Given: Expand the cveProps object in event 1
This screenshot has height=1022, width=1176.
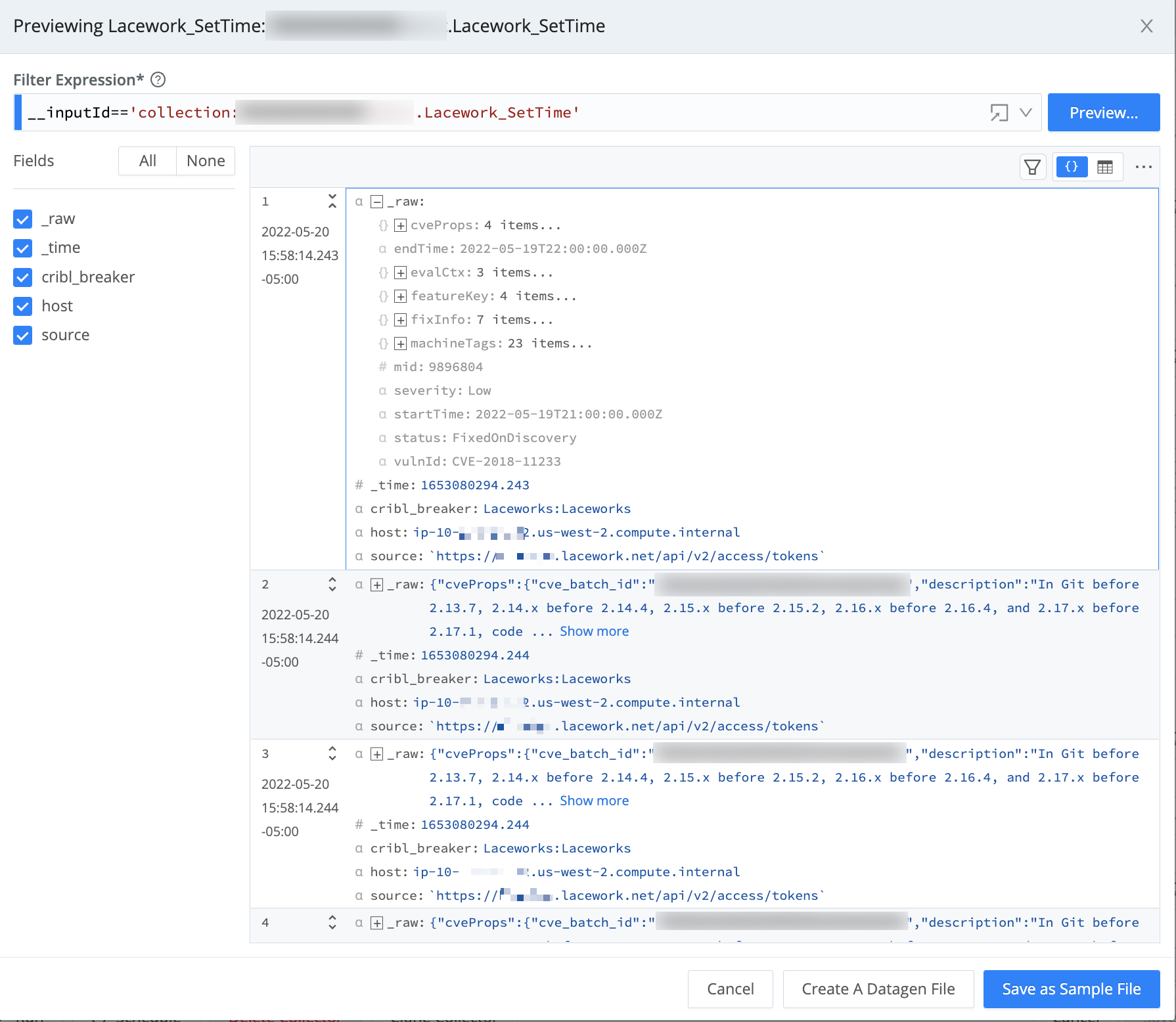Looking at the screenshot, I should (x=399, y=225).
